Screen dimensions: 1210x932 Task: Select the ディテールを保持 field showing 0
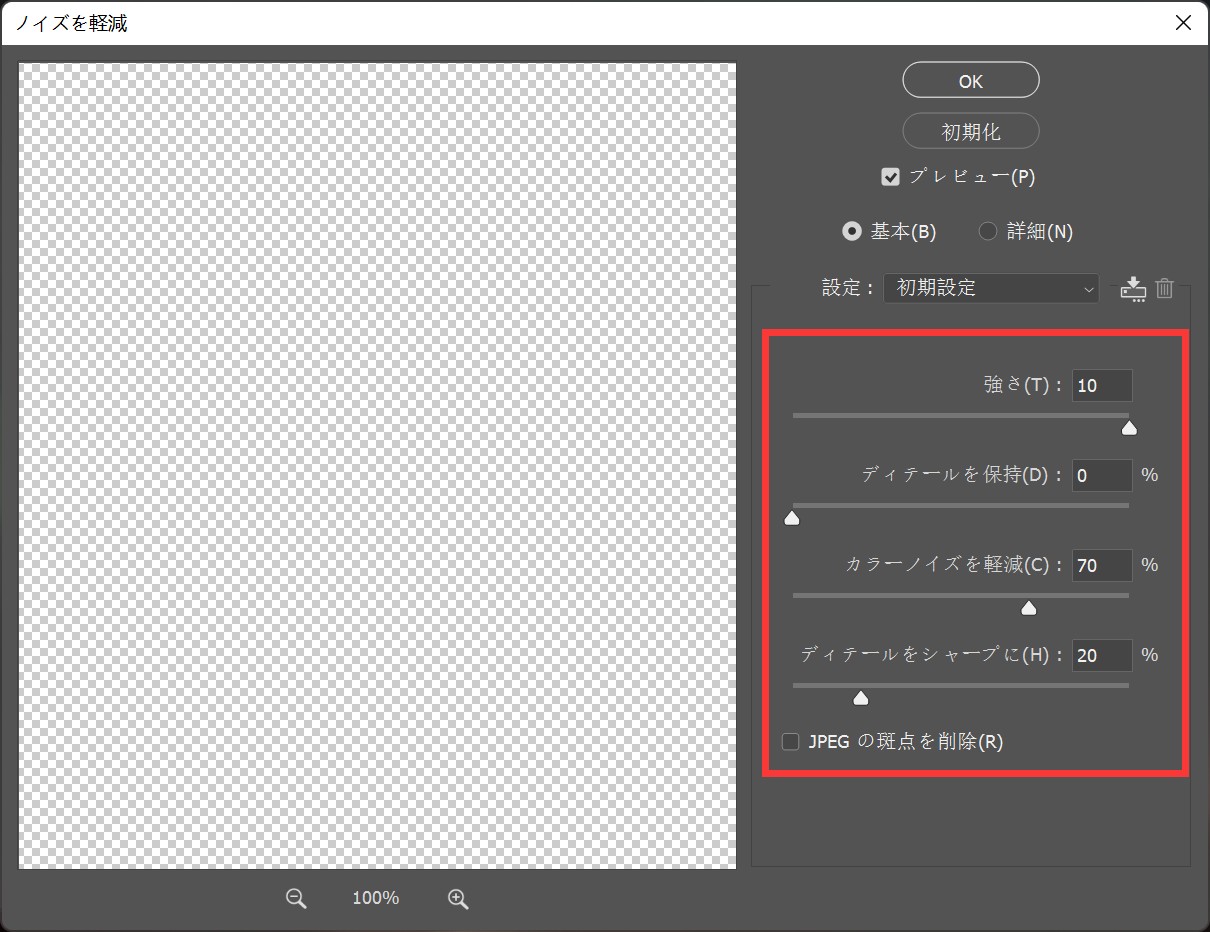point(1101,475)
